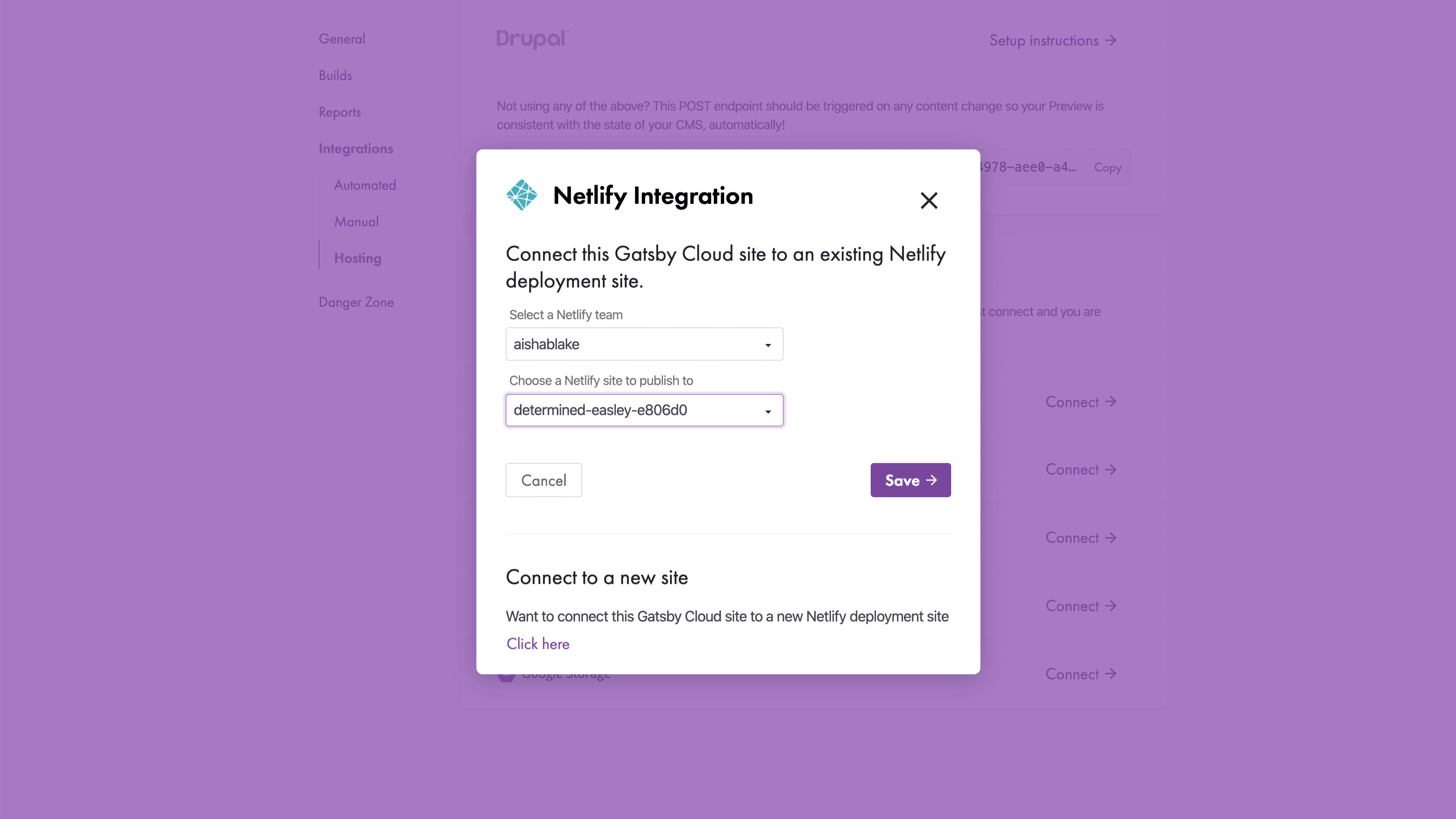1456x819 pixels.
Task: Open the Reports sidebar item
Action: pos(340,112)
